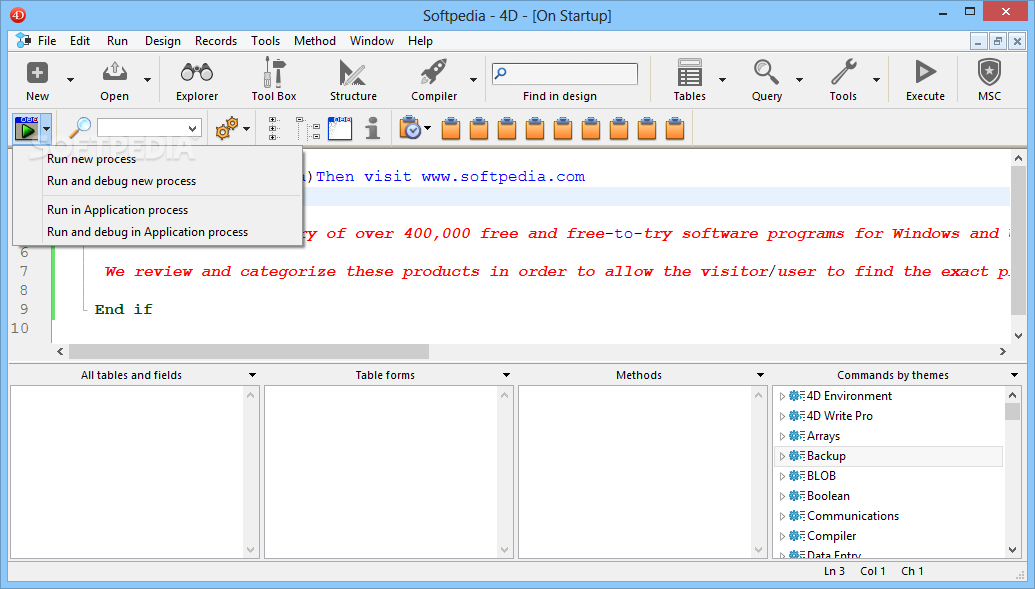Viewport: 1035px width, 589px height.
Task: Open the Edit menu
Action: [x=80, y=41]
